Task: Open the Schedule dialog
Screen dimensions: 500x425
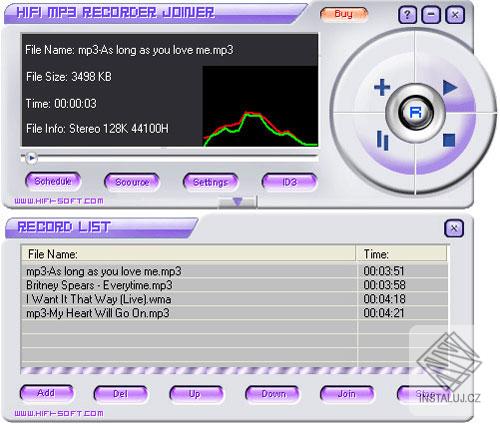Action: (x=53, y=182)
